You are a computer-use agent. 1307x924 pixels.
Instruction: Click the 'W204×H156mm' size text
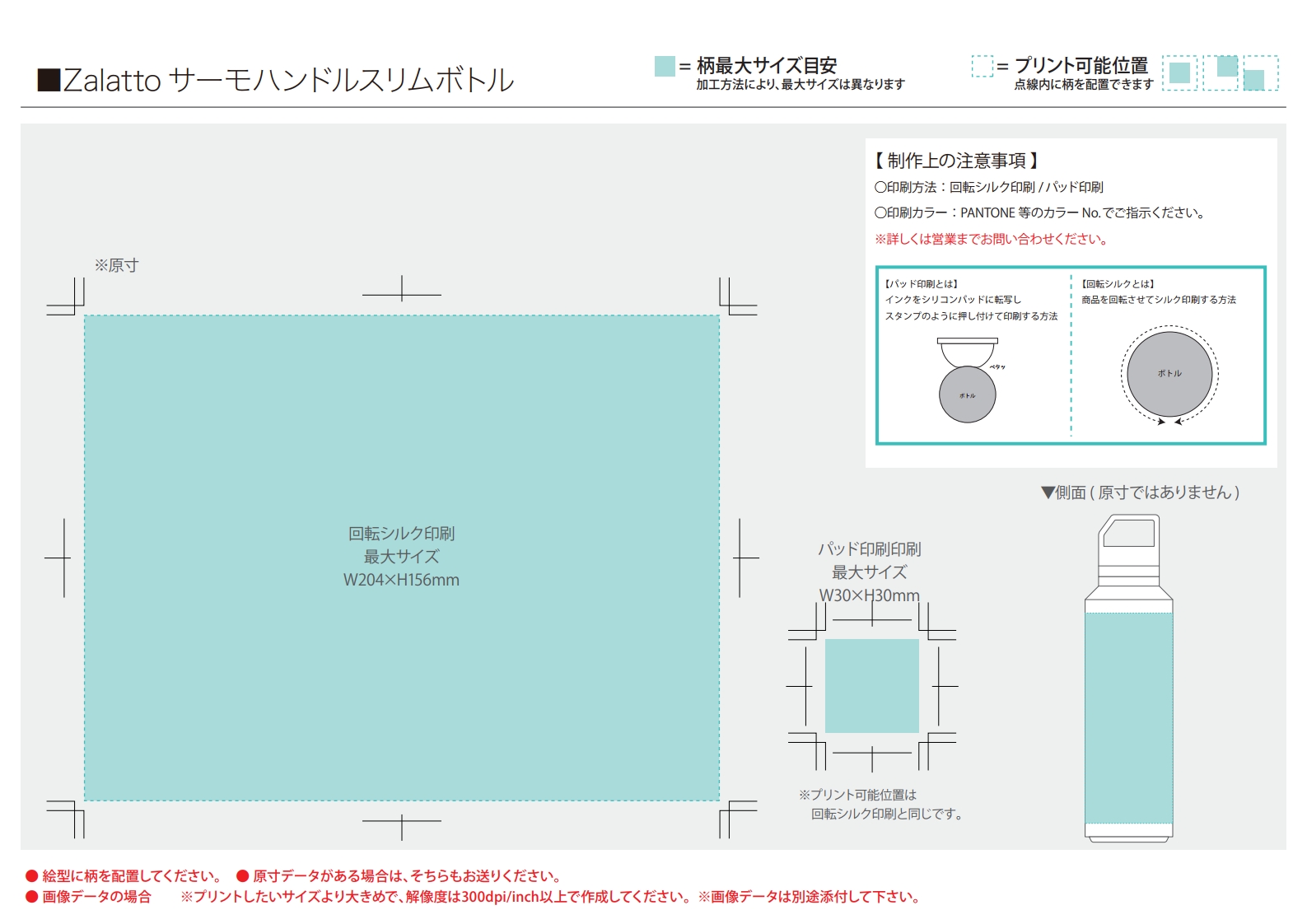(401, 580)
